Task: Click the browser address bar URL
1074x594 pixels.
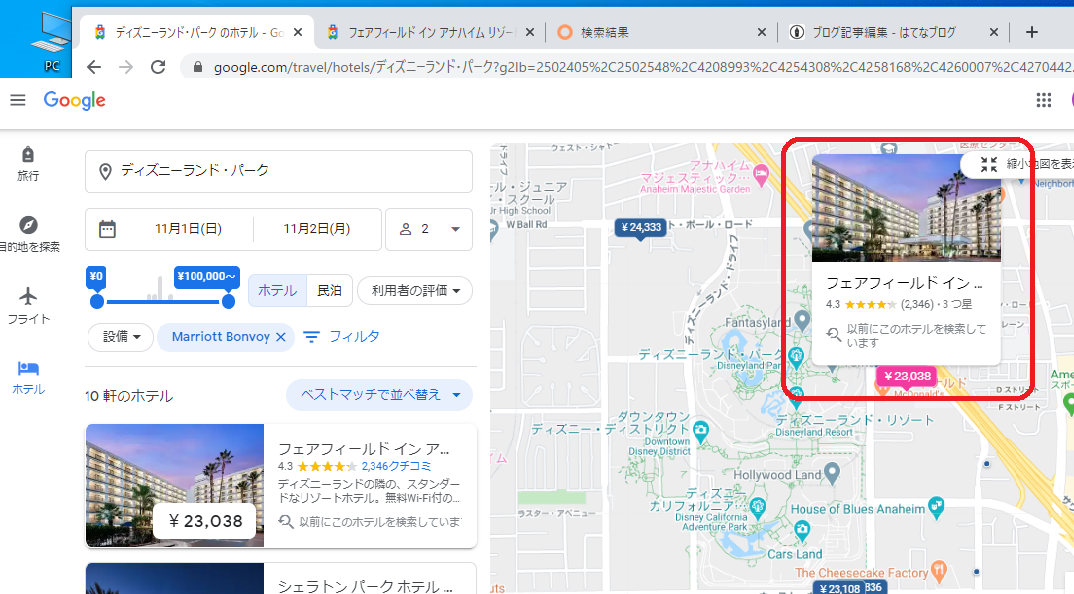Action: pos(642,67)
